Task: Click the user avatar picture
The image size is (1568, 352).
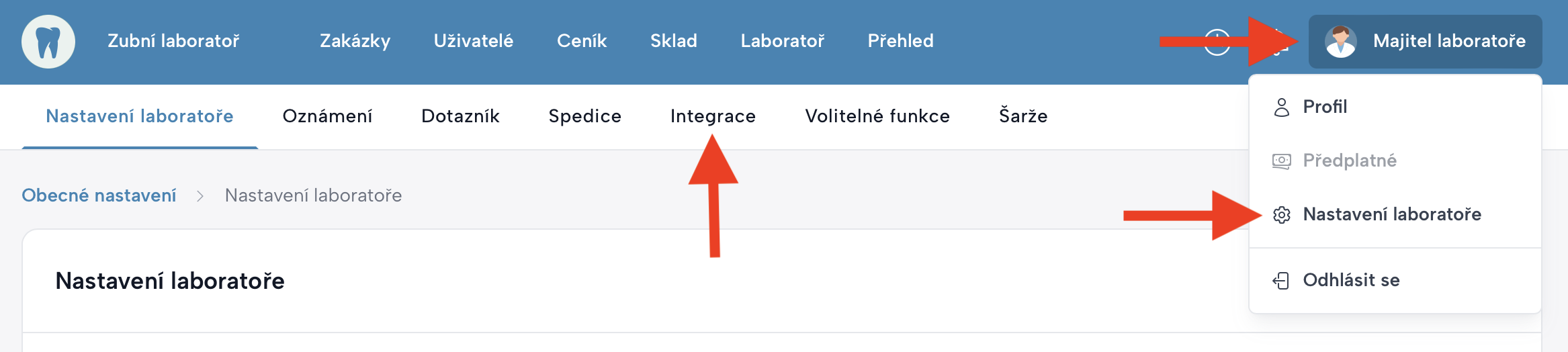Action: click(1340, 42)
